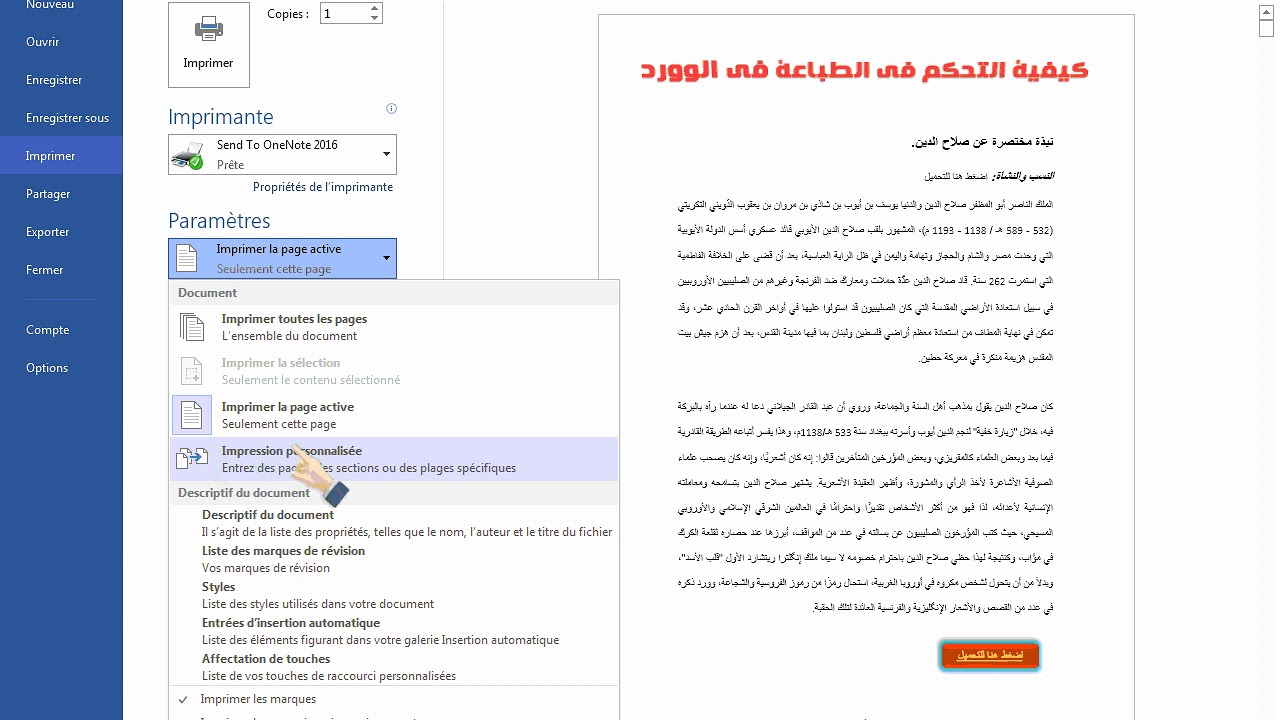Open Ouvrir in the backstage sidebar
Screen dimensions: 1280x720
tap(61, 42)
